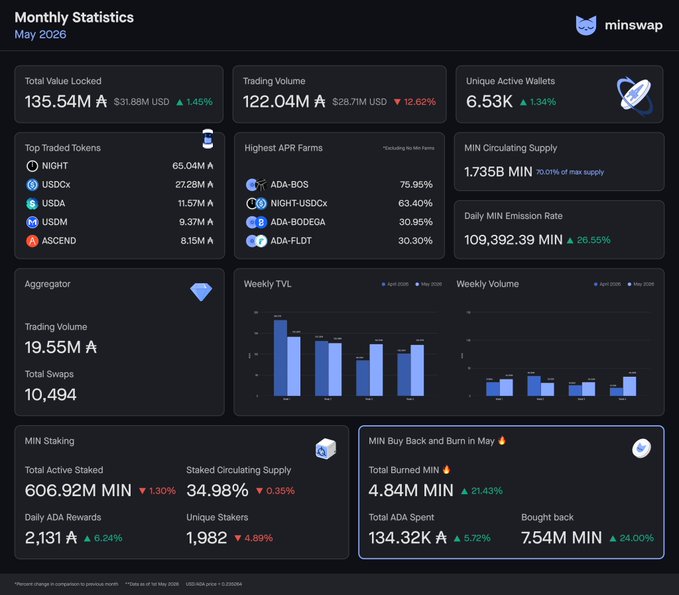The height and width of the screenshot is (595, 679).
Task: Click the '4.84M MIN' total burned value
Action: point(411,491)
